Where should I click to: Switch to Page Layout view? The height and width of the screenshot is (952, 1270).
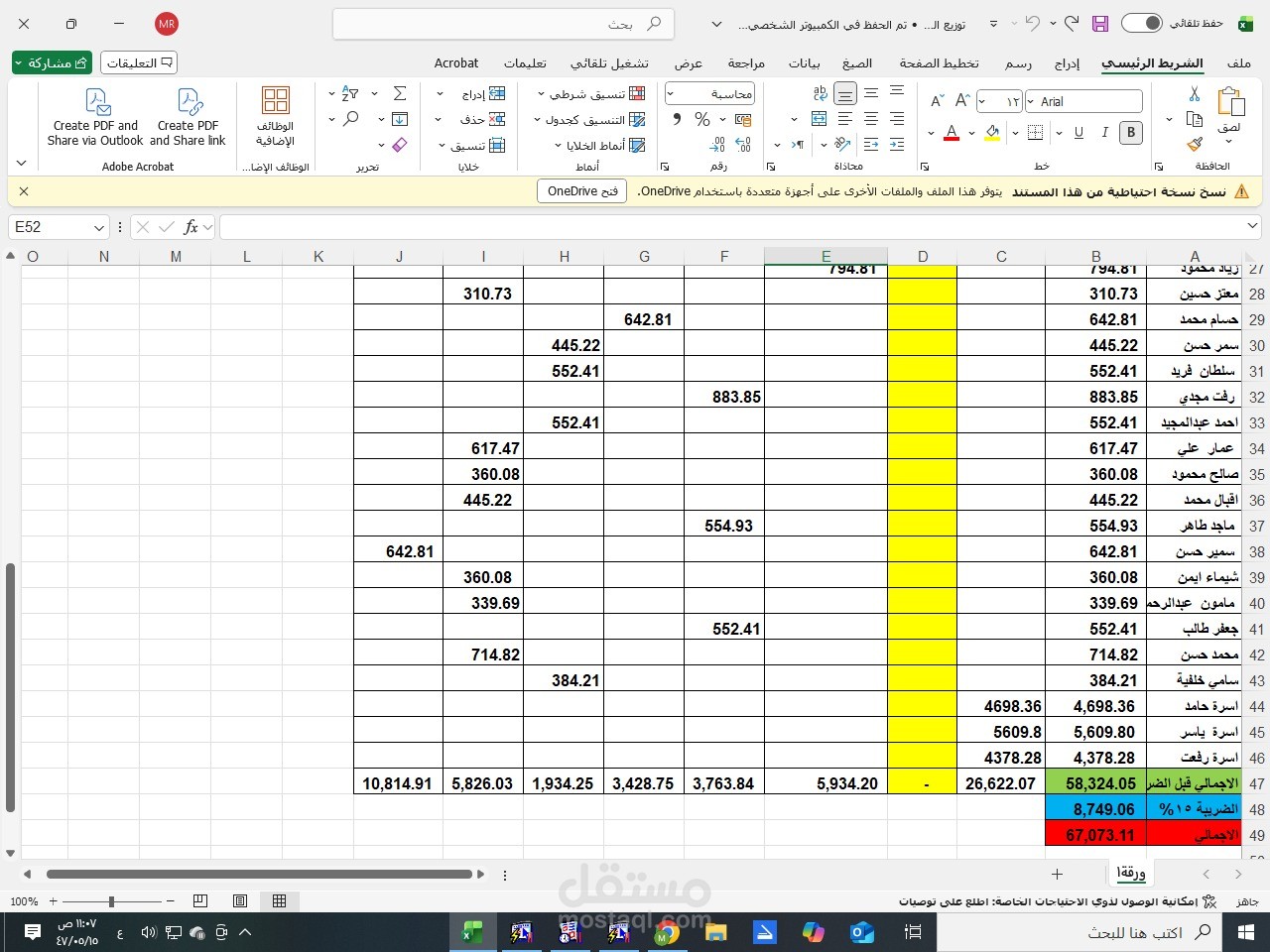[x=239, y=901]
